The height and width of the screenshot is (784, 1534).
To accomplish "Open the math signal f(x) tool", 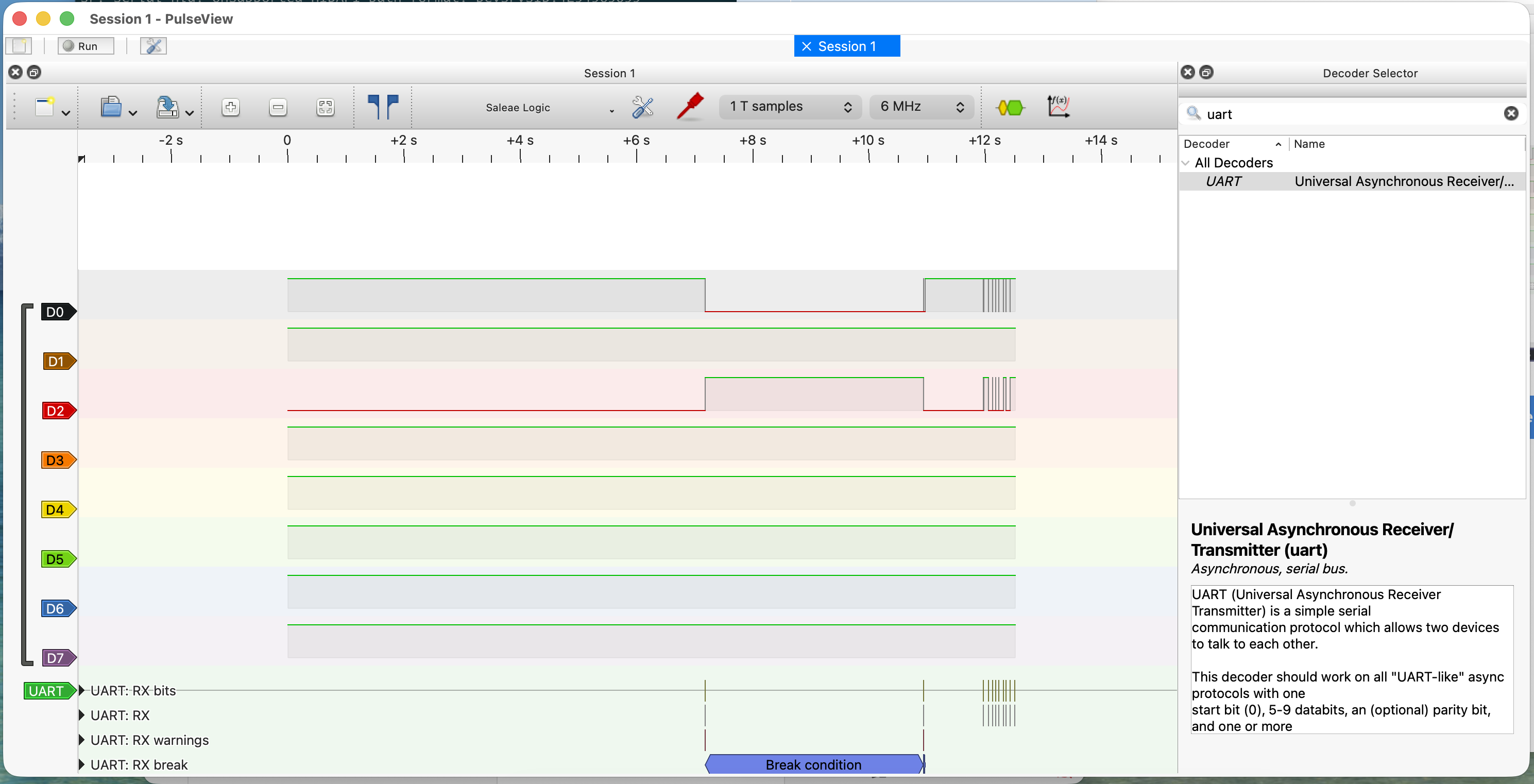I will tap(1058, 107).
